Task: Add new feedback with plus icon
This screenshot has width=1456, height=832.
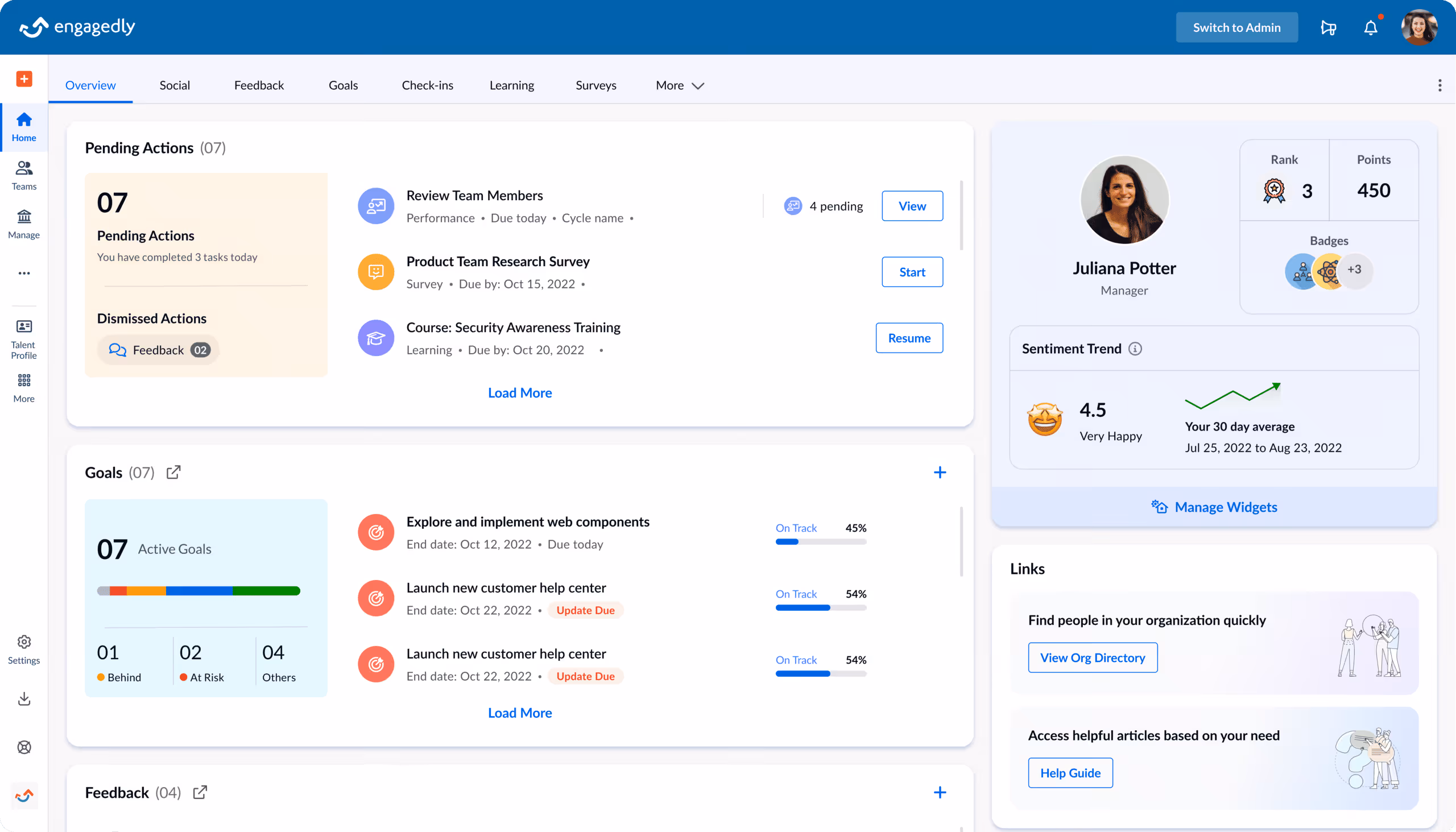Action: [940, 792]
